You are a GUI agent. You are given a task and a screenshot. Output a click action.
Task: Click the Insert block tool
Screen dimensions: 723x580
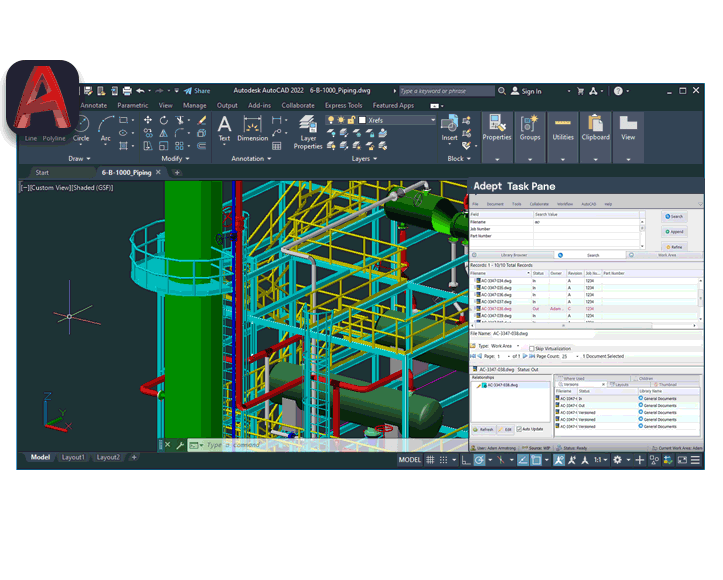[x=449, y=129]
